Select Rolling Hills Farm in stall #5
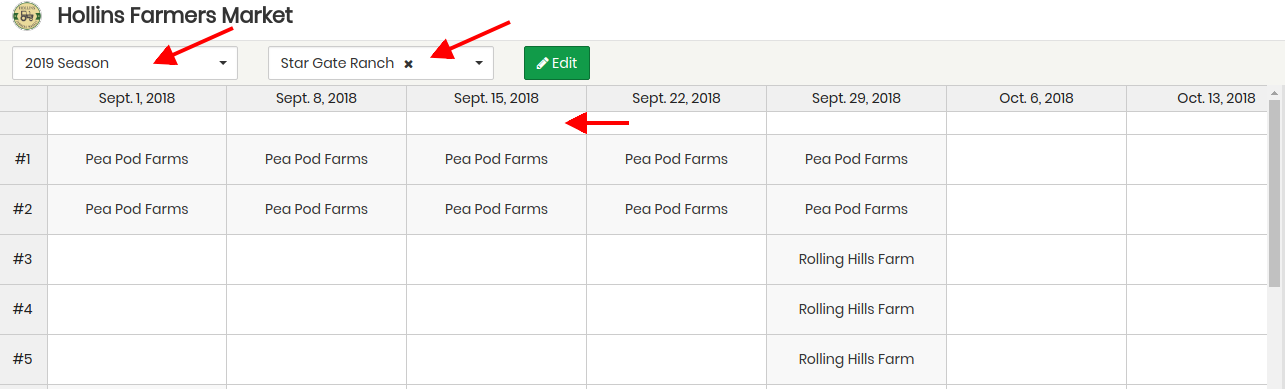Image resolution: width=1285 pixels, height=389 pixels. point(856,359)
